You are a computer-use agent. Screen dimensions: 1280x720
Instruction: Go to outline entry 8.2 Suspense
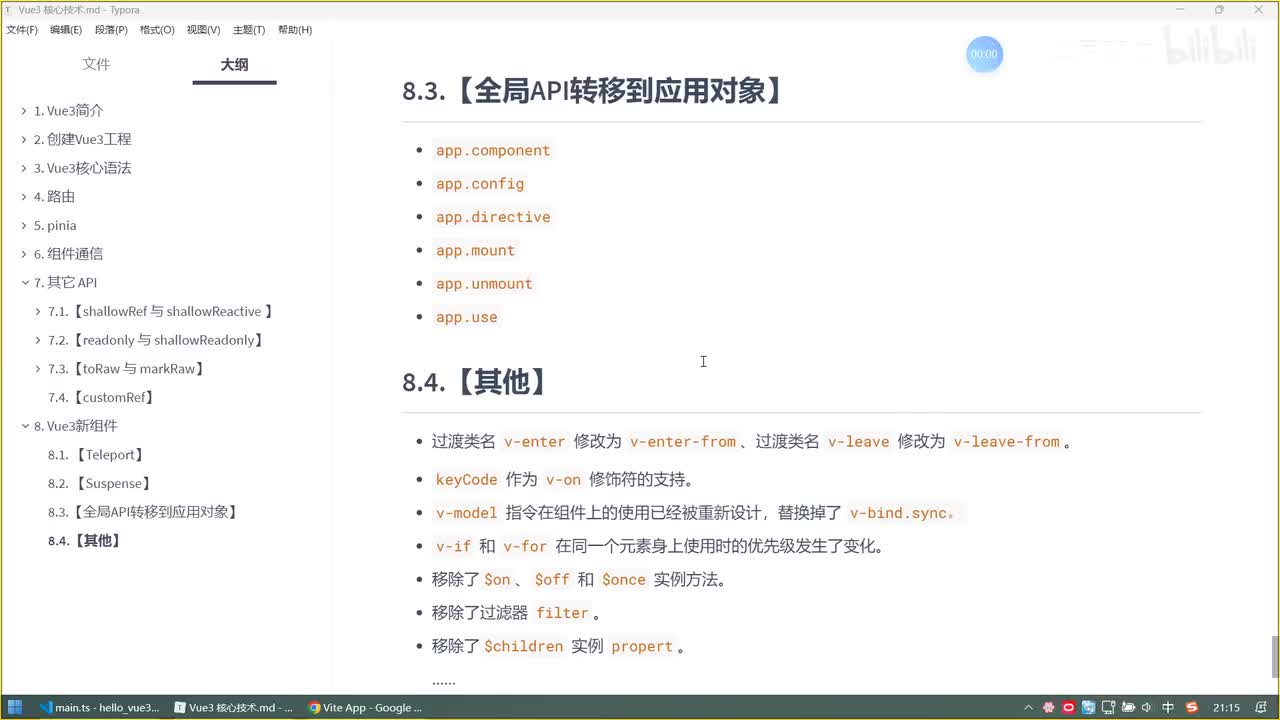pyautogui.click(x=100, y=483)
